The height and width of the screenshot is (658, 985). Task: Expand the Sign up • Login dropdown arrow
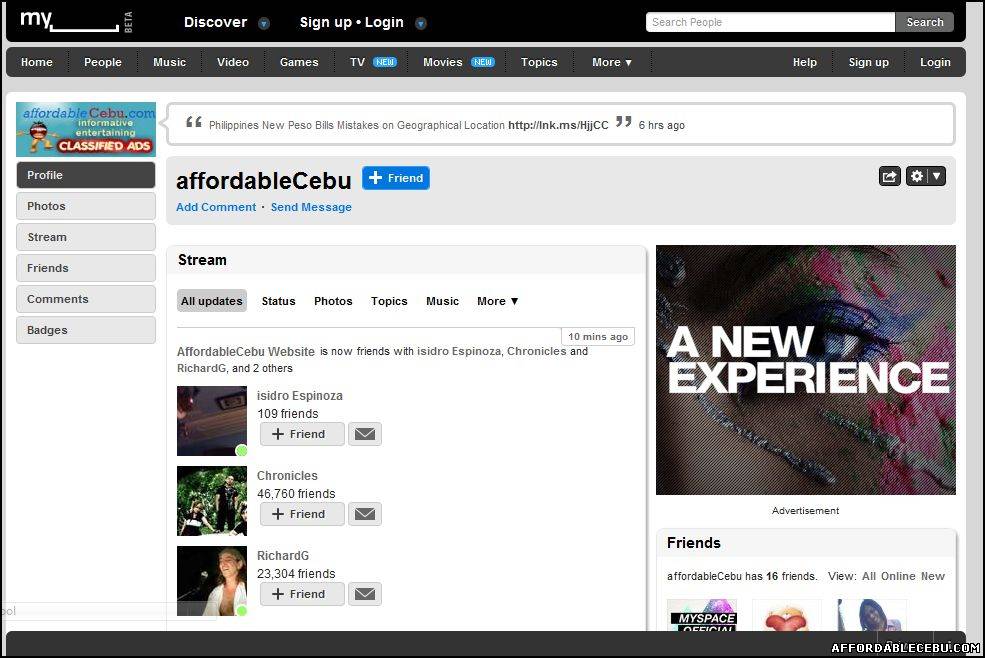pos(421,24)
